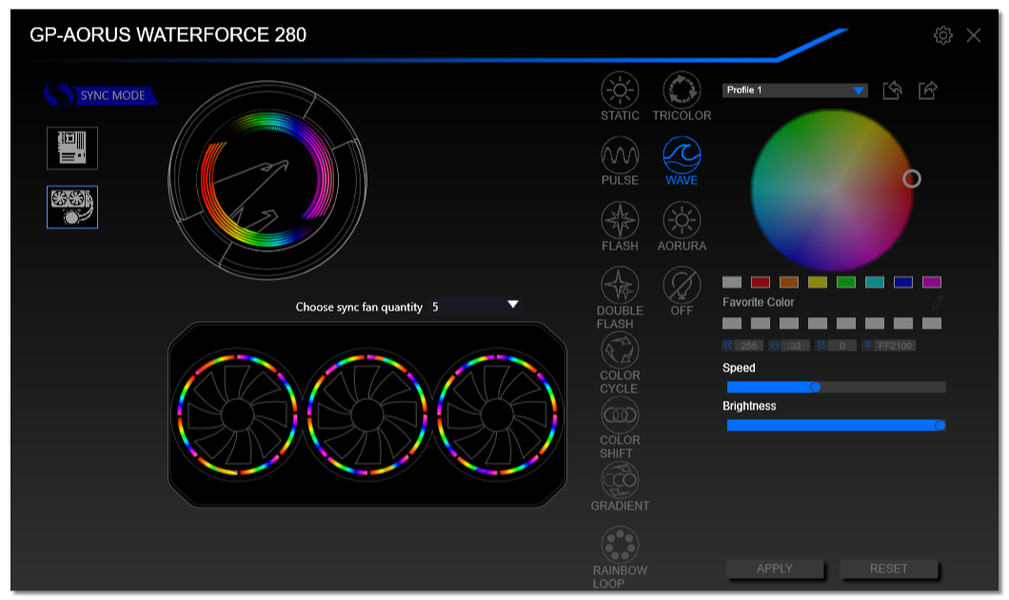
Task: Click the middle fan in preview
Action: (367, 415)
